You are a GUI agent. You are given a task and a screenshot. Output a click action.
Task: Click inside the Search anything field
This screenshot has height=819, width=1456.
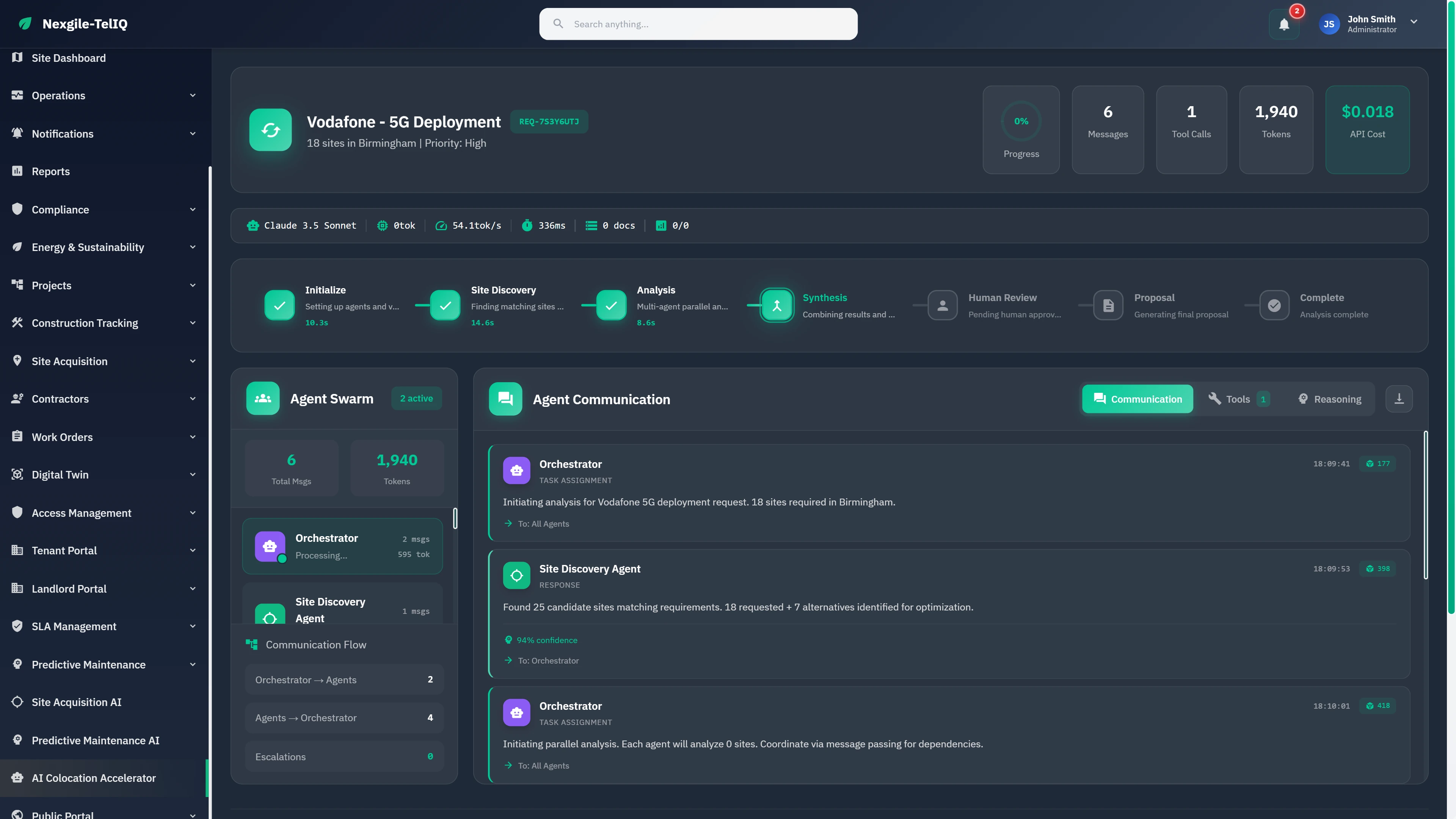[698, 24]
